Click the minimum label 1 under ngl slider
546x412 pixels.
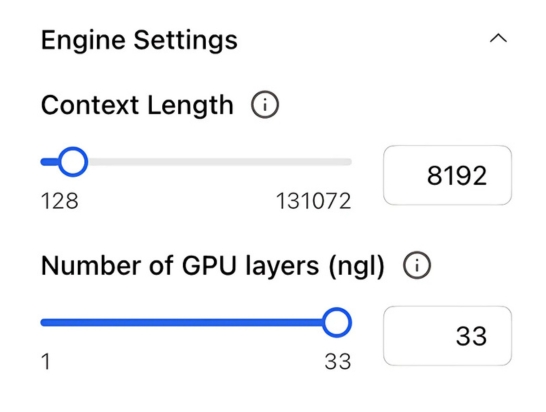(46, 362)
